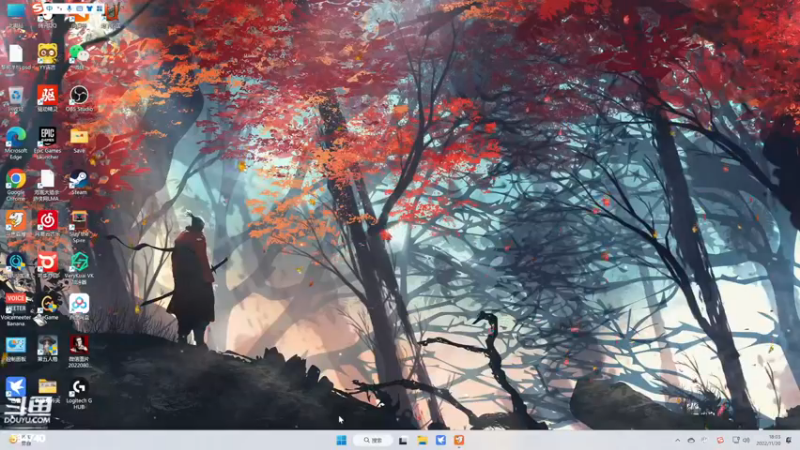Launch the blue Xunlei bird icon
This screenshot has width=800, height=450.
click(16, 388)
